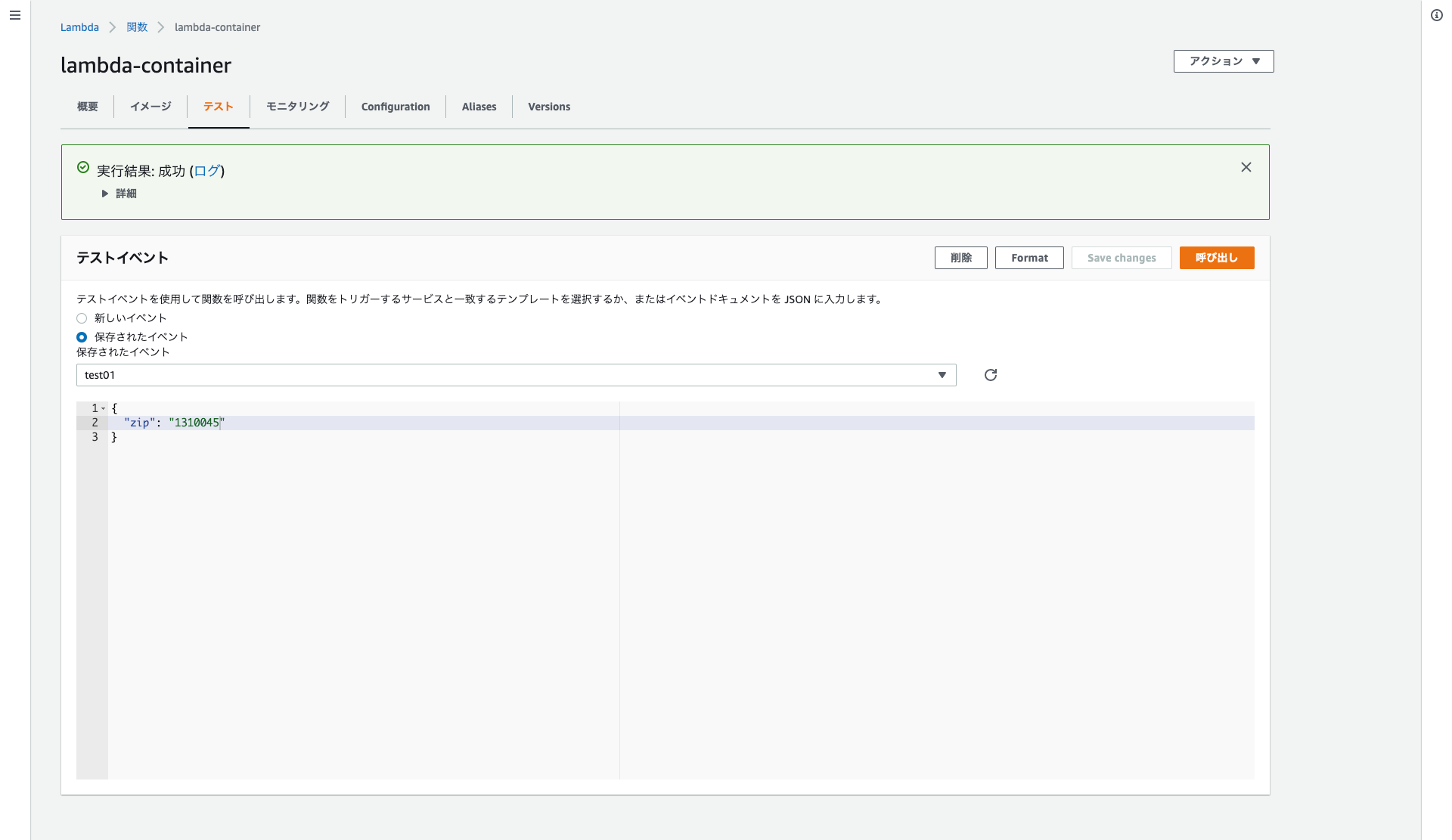Screen dimensions: 1452x840
Task: Switch to the Aliases tab
Action: [478, 107]
